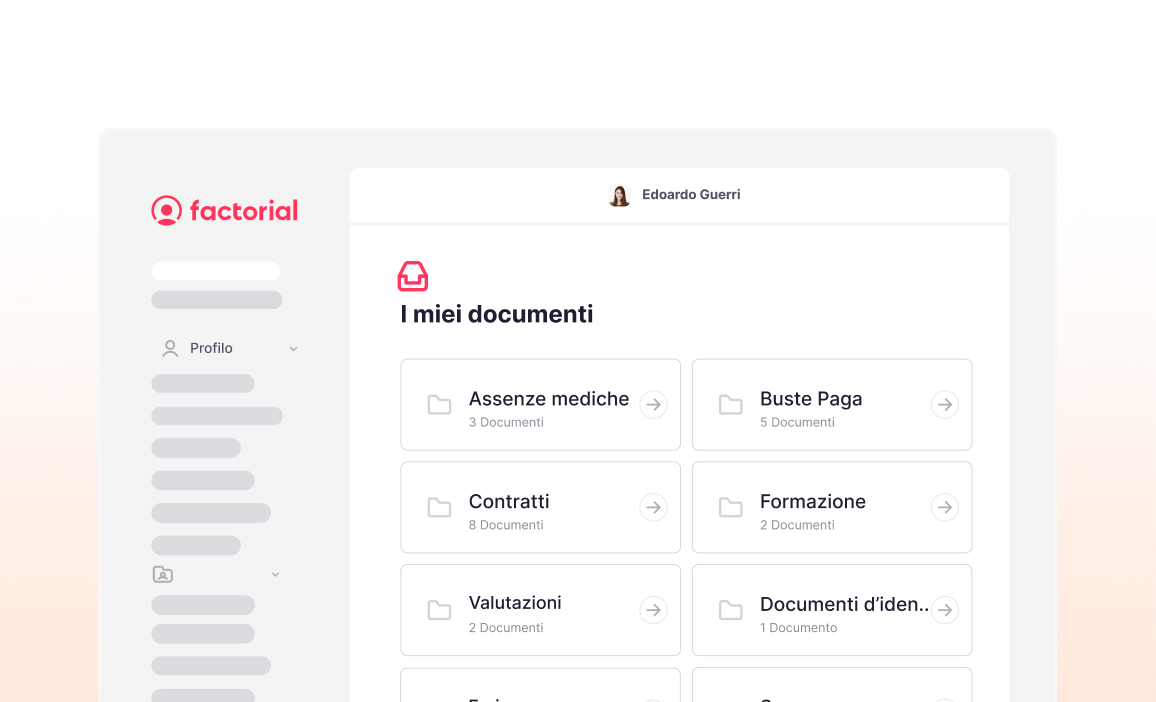The image size is (1156, 702).
Task: Select the Profilo person icon
Action: pos(170,349)
